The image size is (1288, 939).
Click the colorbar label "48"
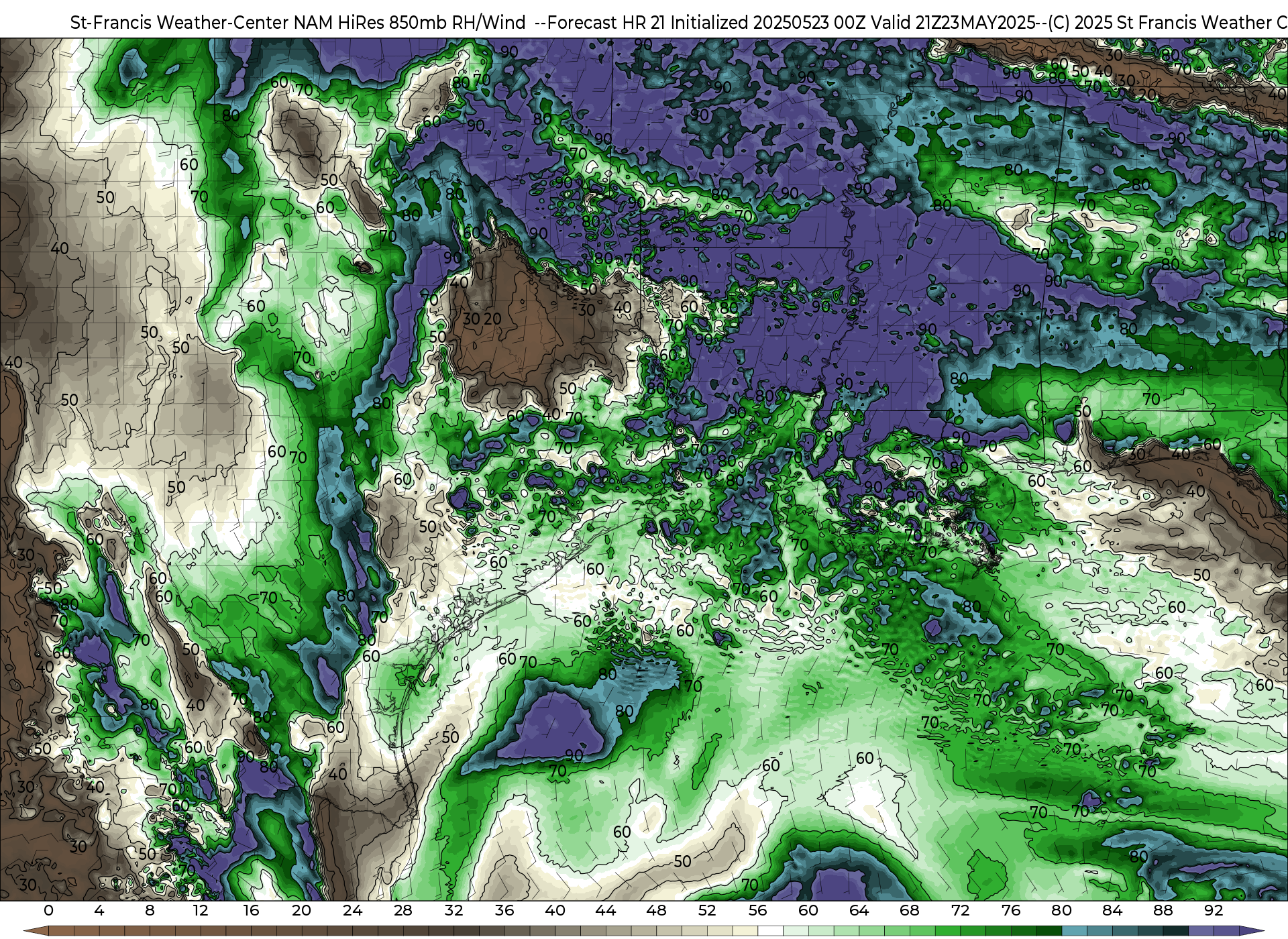656,910
